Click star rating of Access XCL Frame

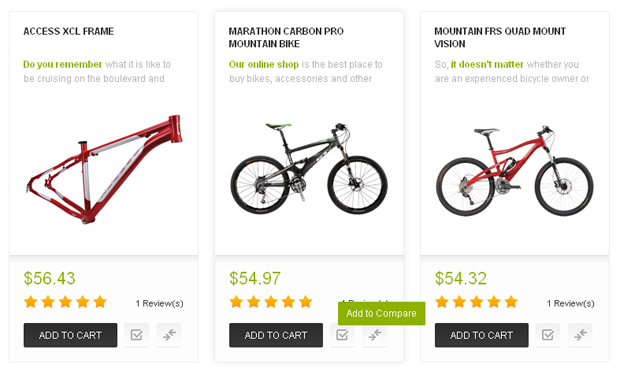click(65, 302)
